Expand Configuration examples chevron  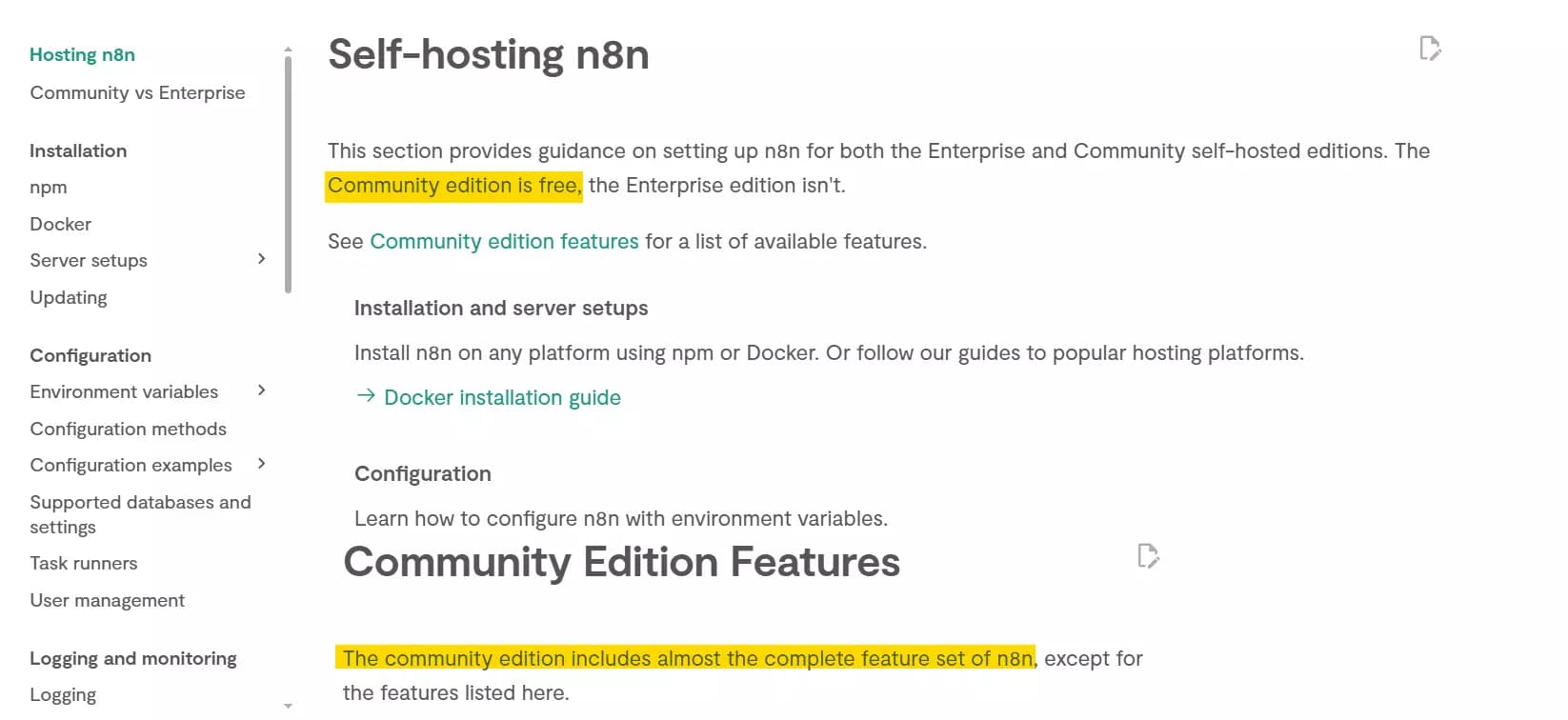262,464
